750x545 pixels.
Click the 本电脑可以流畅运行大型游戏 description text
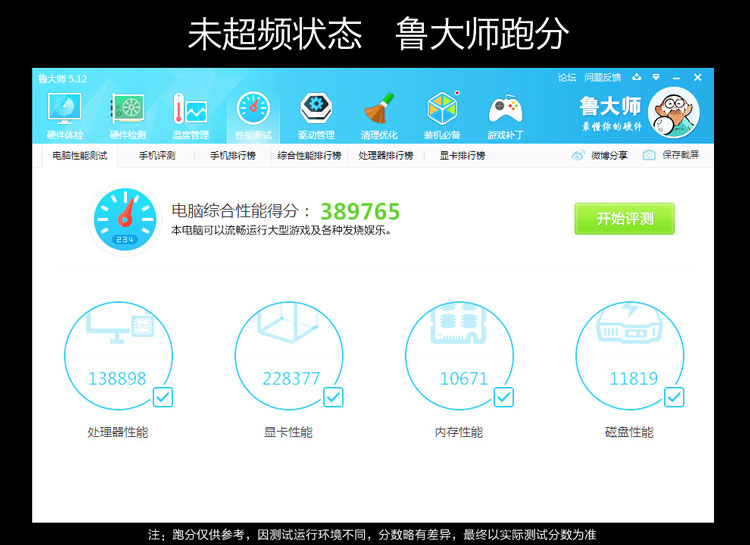tap(281, 231)
